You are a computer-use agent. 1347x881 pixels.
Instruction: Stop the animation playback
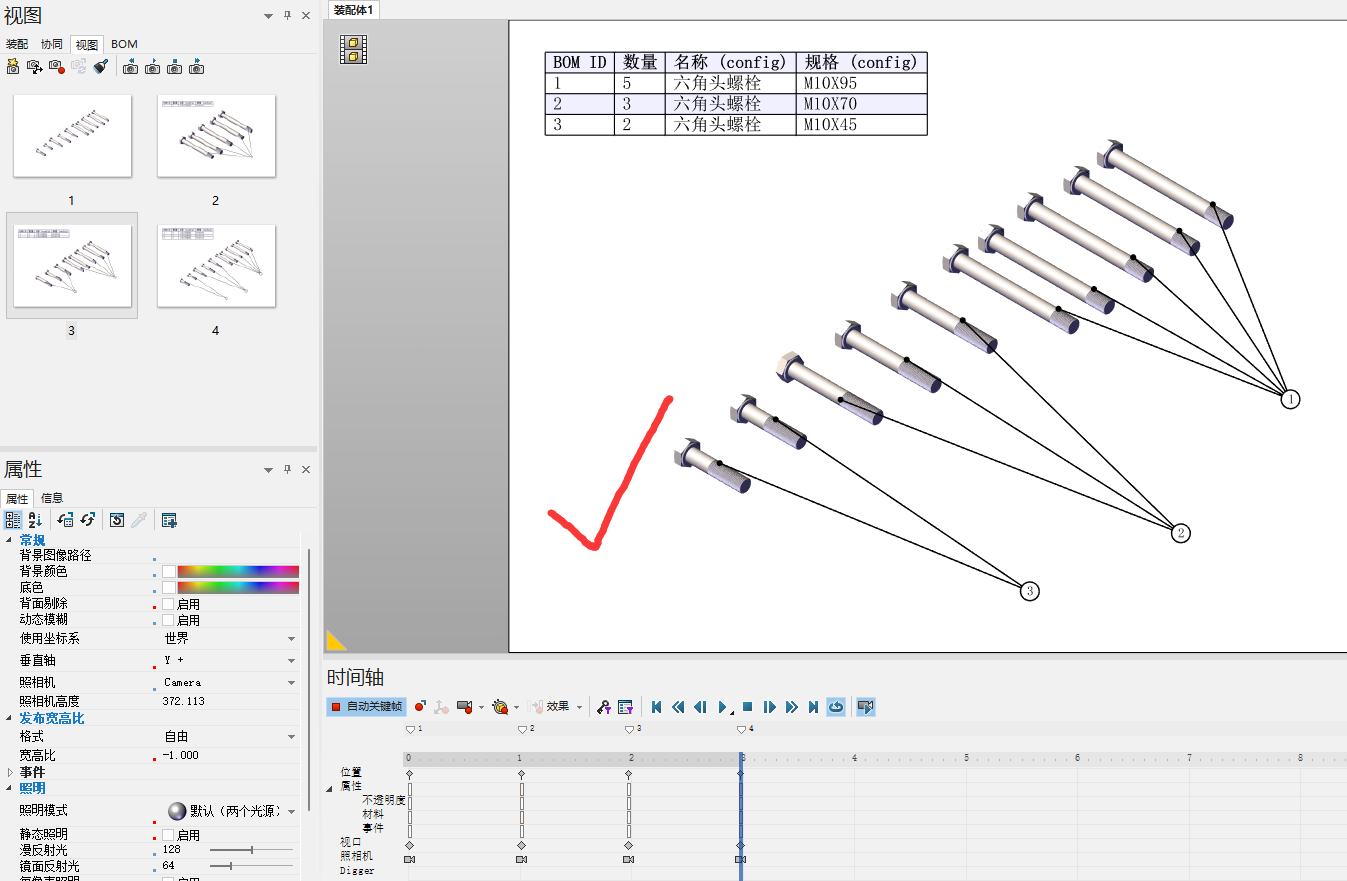coord(747,707)
